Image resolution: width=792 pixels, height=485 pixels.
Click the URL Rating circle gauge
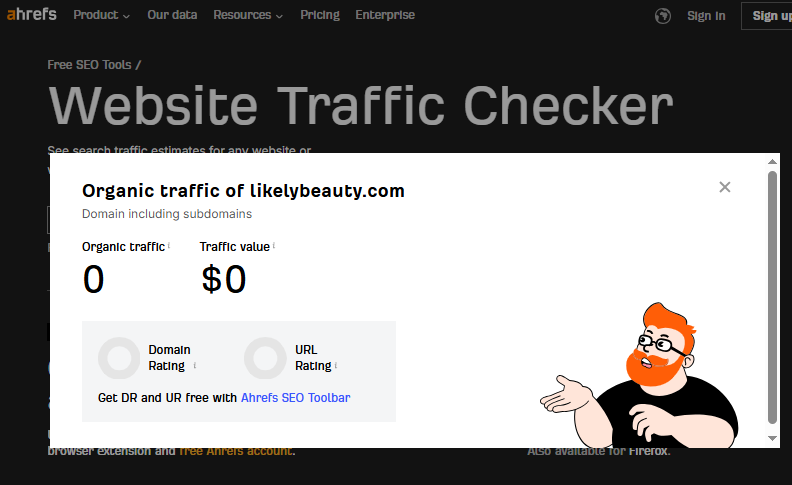265,358
